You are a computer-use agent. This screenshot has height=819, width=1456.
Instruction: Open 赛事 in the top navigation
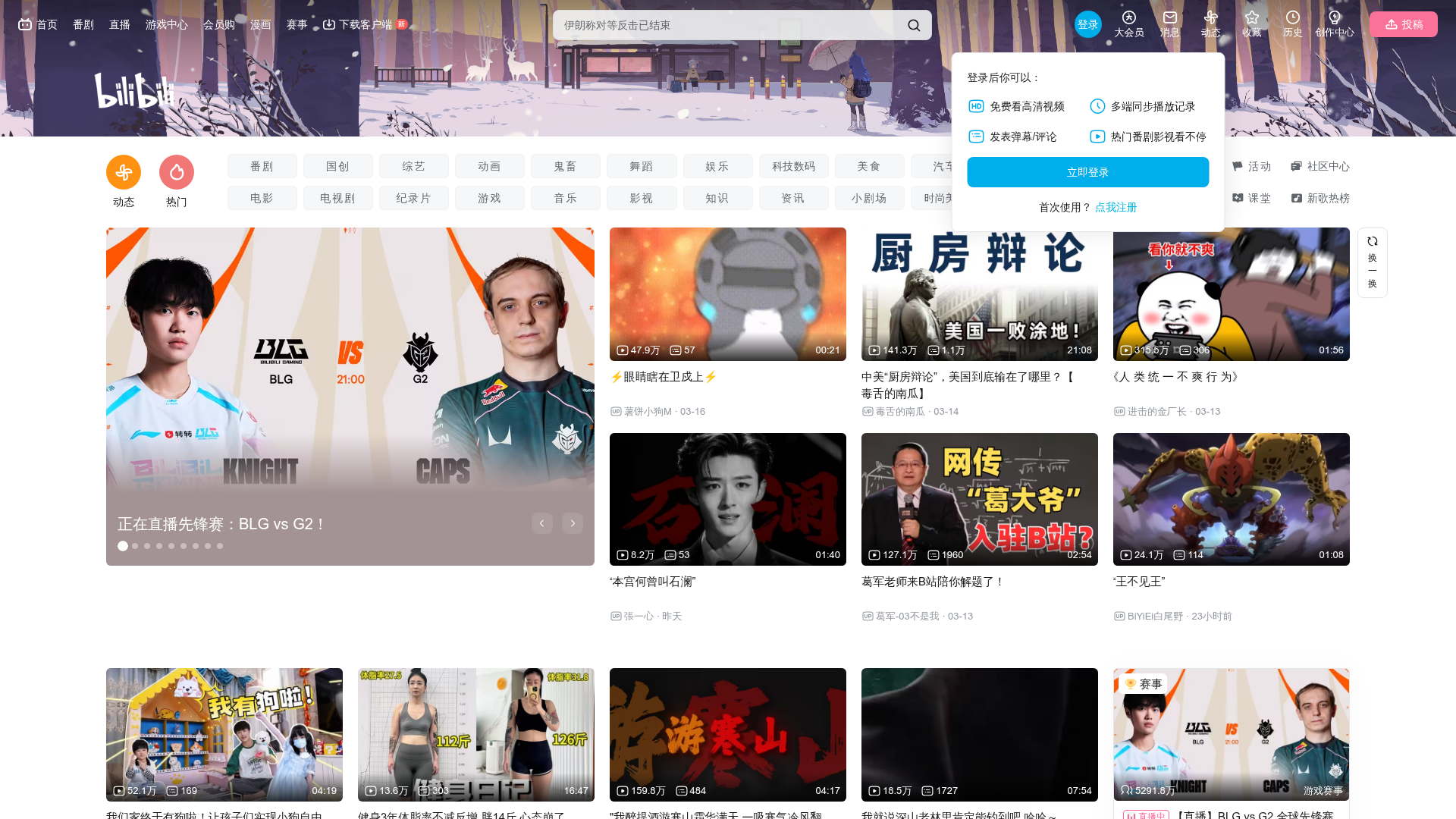click(297, 24)
